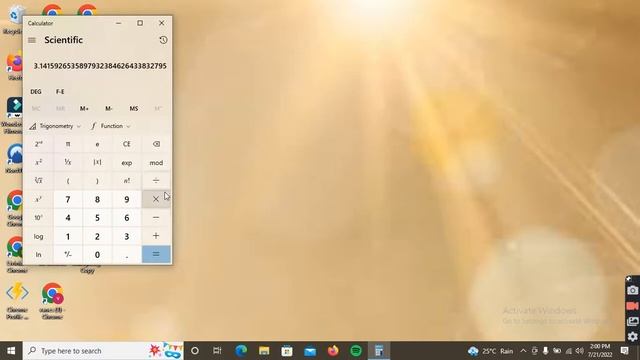Insert Euler's number e
The height and width of the screenshot is (360, 640).
pyautogui.click(x=97, y=144)
